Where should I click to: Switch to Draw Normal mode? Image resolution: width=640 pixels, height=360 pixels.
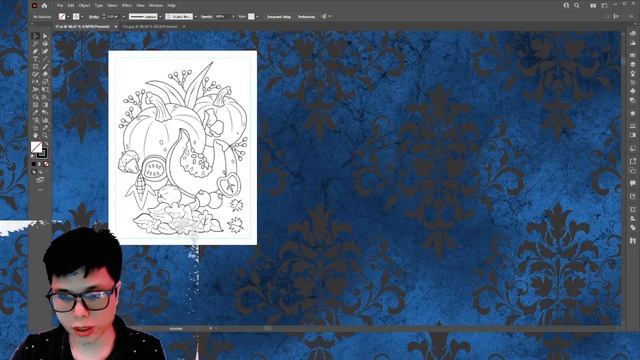pyautogui.click(x=34, y=172)
